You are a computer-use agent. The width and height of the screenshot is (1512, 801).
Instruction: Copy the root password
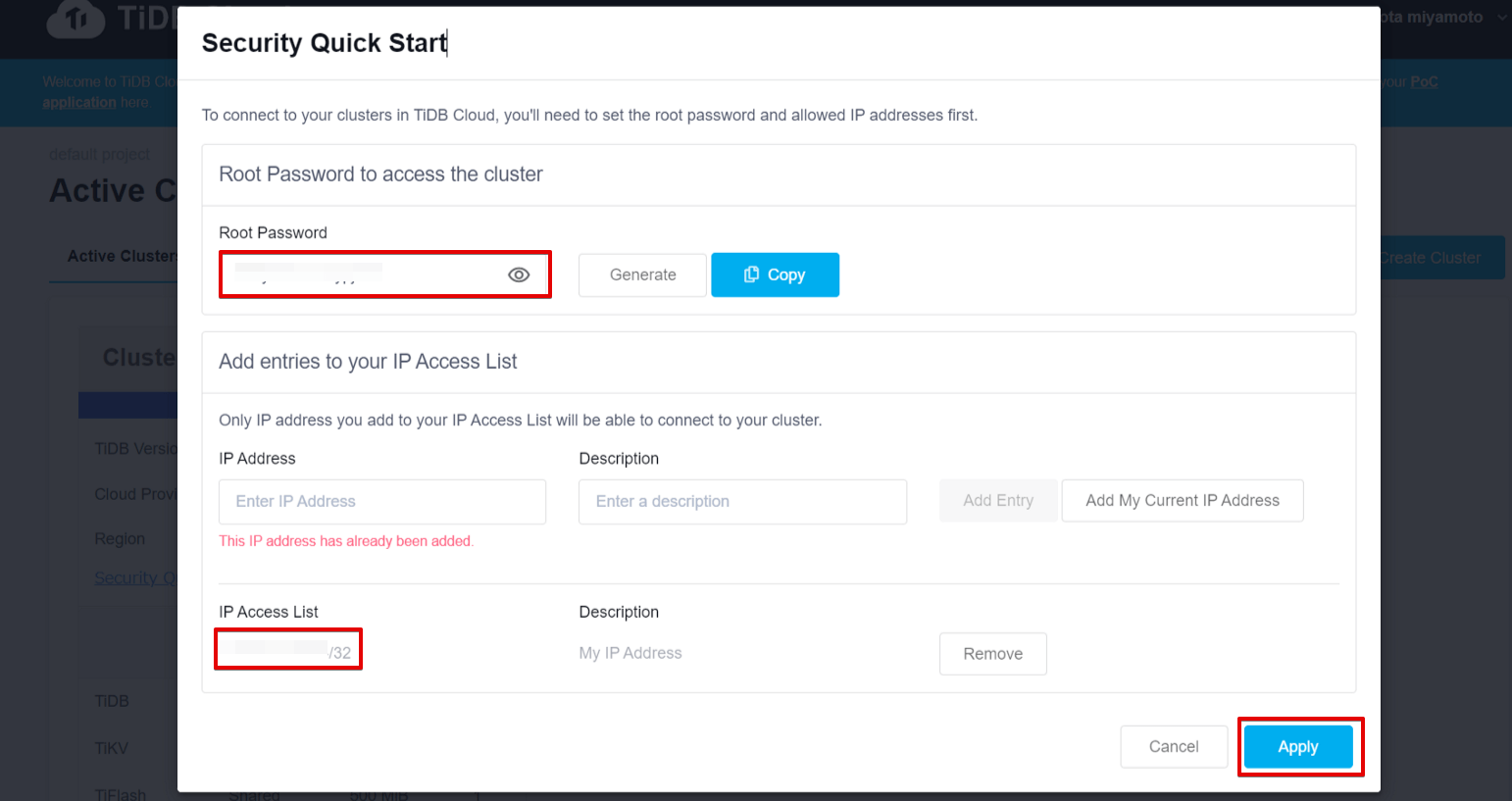point(775,275)
